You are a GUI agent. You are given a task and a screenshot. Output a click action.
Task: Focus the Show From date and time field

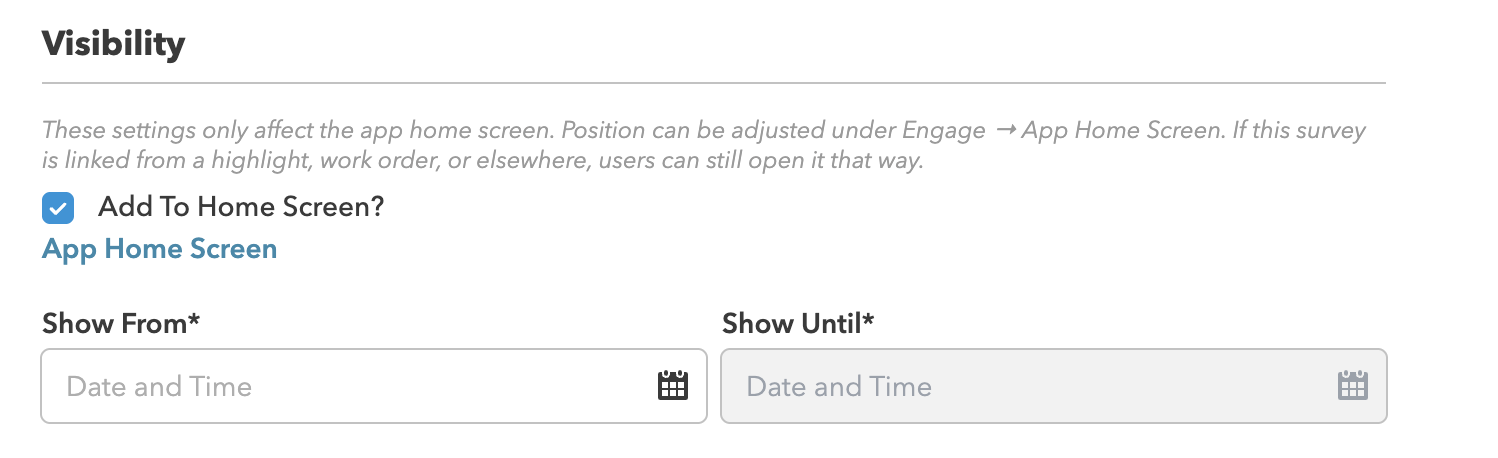coord(374,386)
